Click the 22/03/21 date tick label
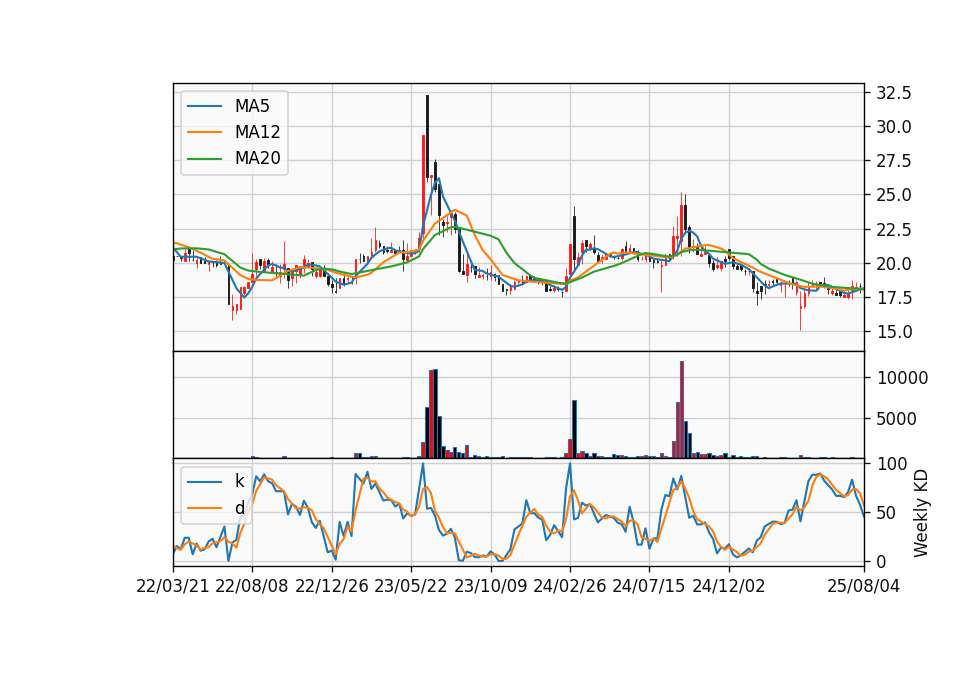The width and height of the screenshot is (960, 690). tap(173, 586)
